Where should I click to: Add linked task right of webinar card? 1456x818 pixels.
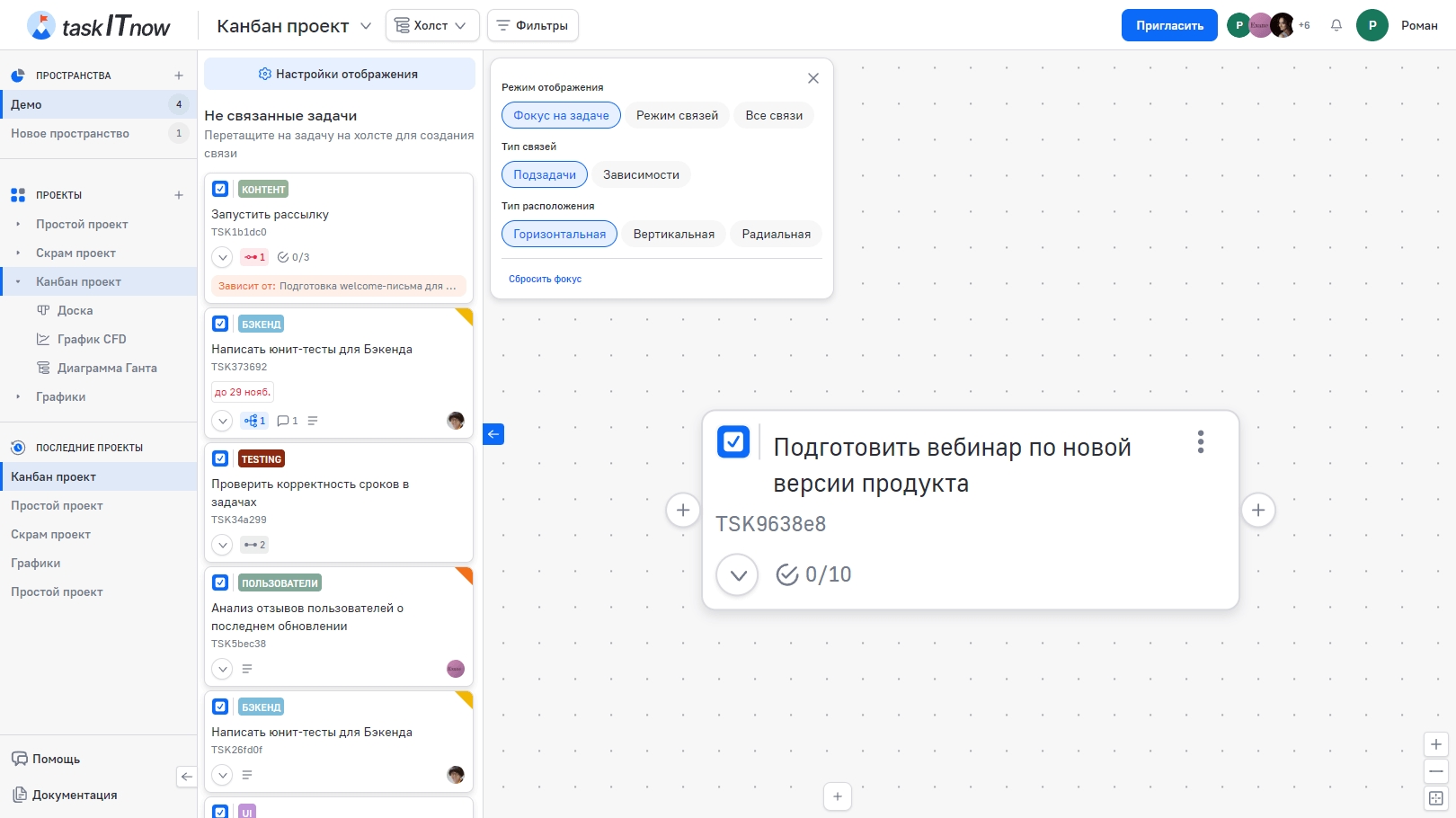(x=1257, y=511)
